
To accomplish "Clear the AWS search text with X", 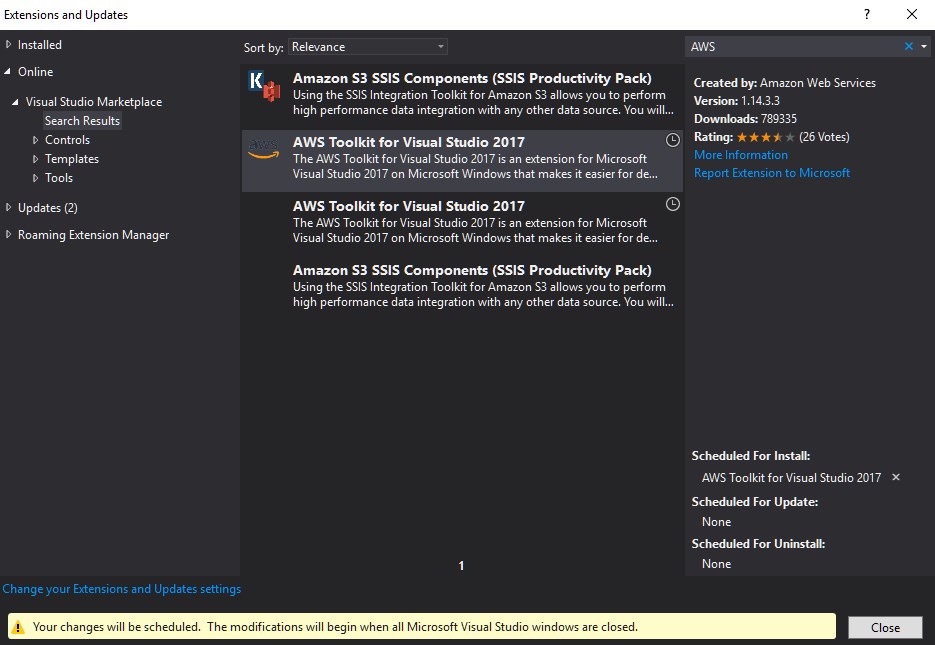I will (x=909, y=47).
